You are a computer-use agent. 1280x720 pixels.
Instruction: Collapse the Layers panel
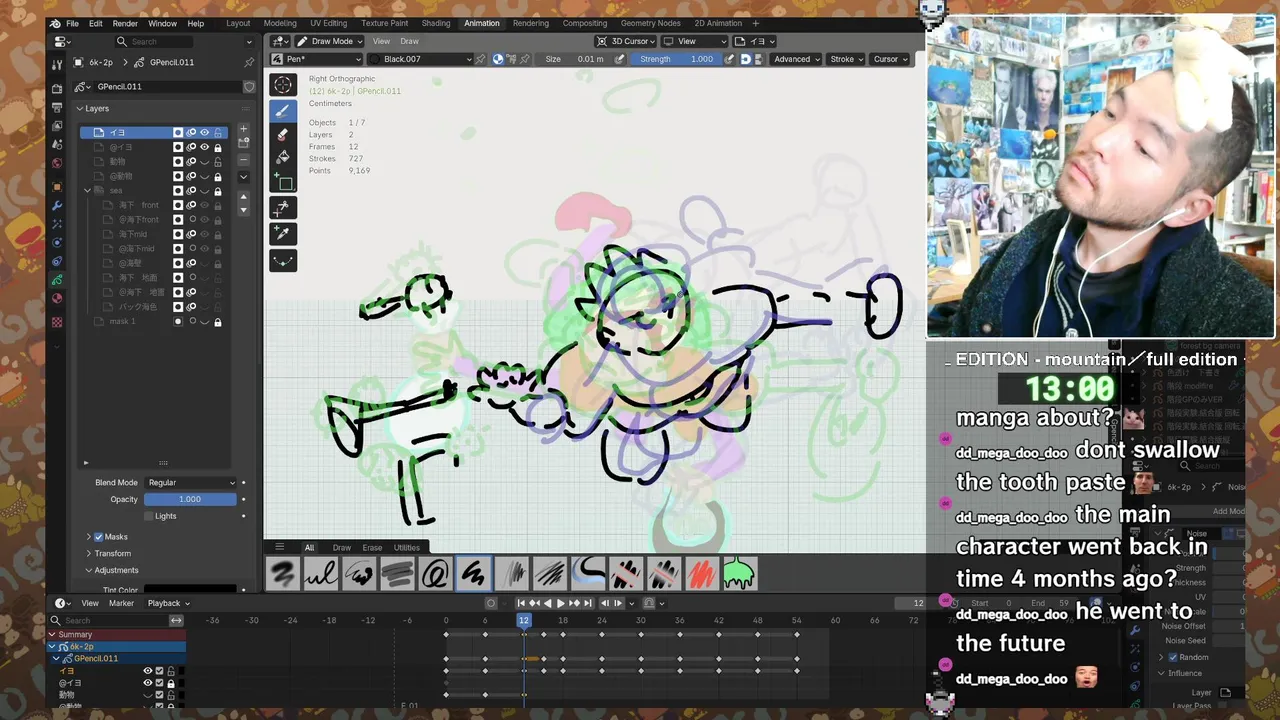coord(80,108)
